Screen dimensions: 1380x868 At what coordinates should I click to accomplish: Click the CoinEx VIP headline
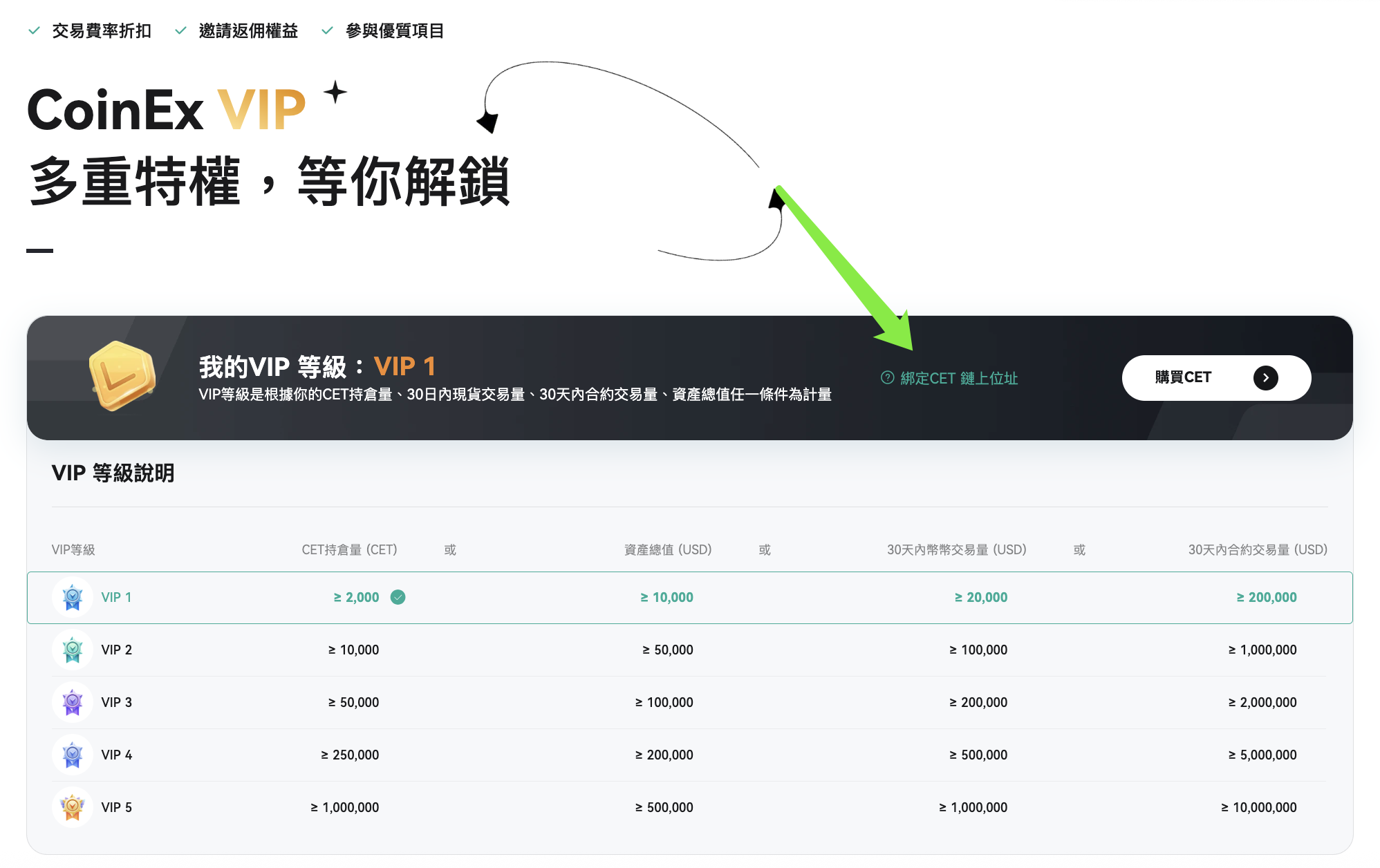pyautogui.click(x=166, y=110)
